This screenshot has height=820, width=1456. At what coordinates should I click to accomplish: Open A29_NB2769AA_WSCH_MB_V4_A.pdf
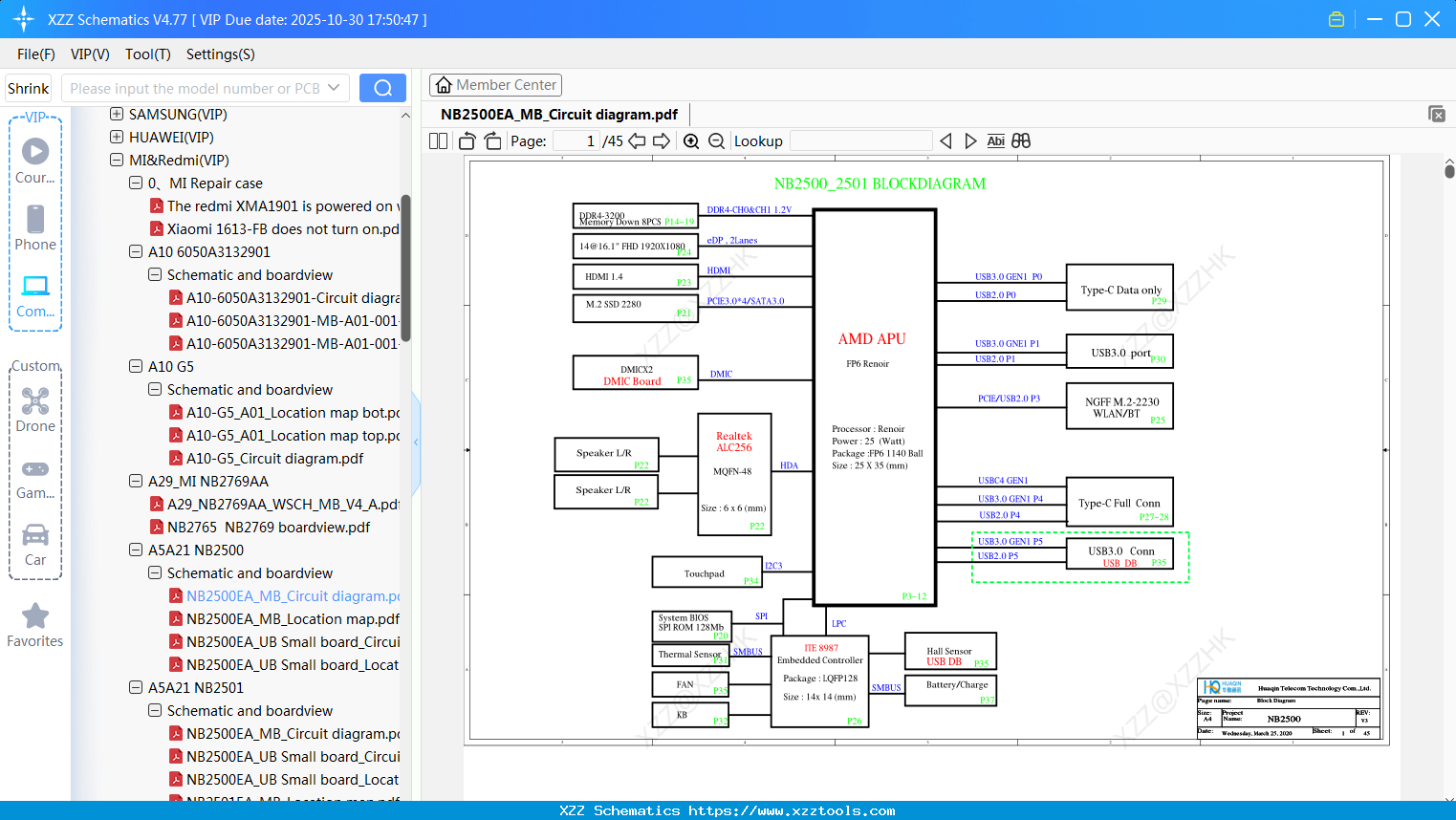[284, 504]
